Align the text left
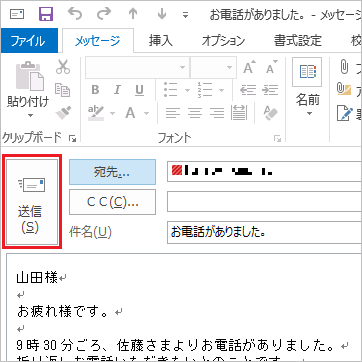362x362 pixels. coord(172,113)
